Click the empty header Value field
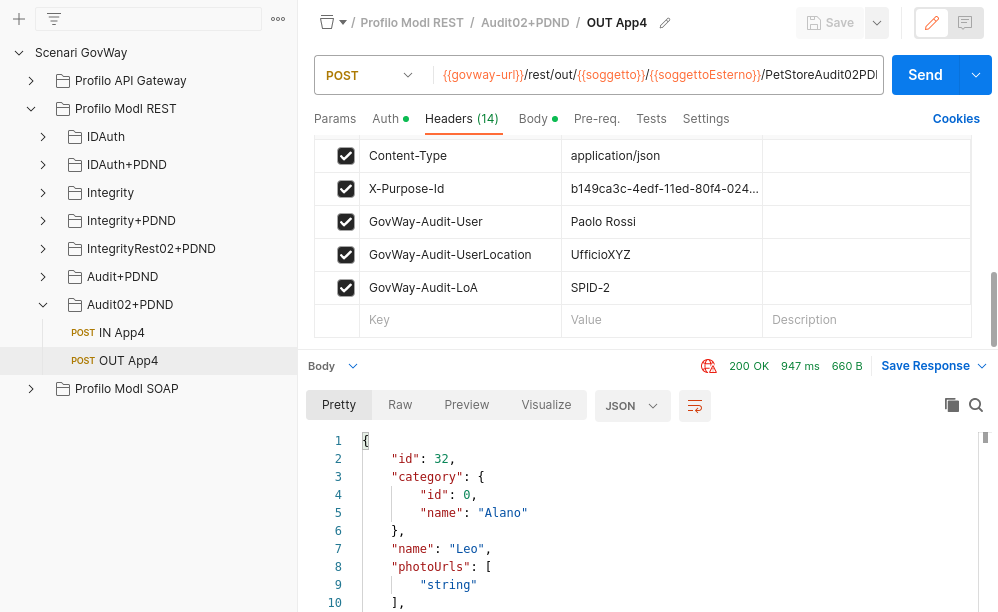Screen dimensions: 998x612 tap(662, 320)
